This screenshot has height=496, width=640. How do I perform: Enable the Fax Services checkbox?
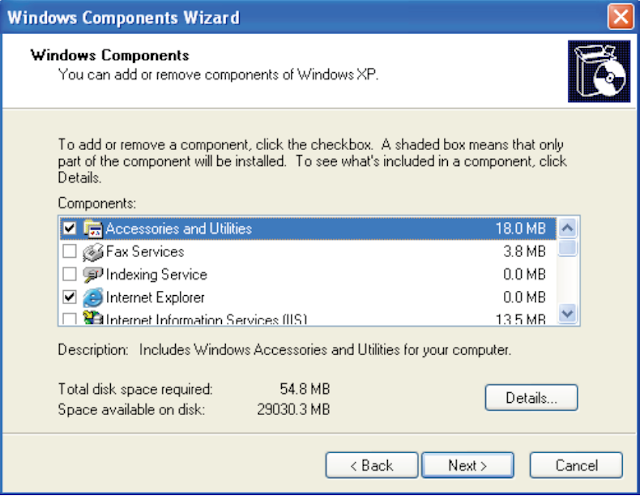pos(69,252)
